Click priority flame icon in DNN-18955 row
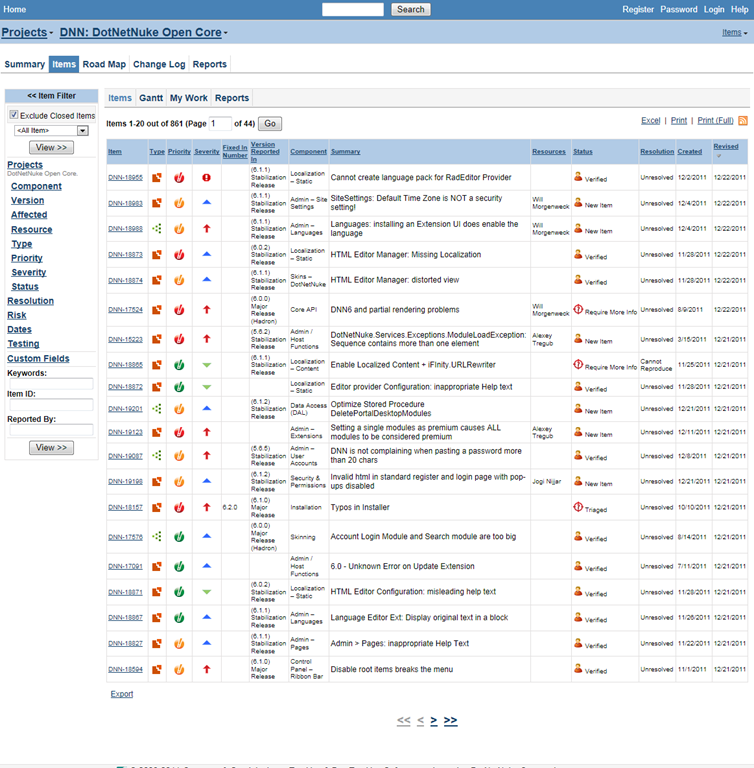 tap(179, 178)
